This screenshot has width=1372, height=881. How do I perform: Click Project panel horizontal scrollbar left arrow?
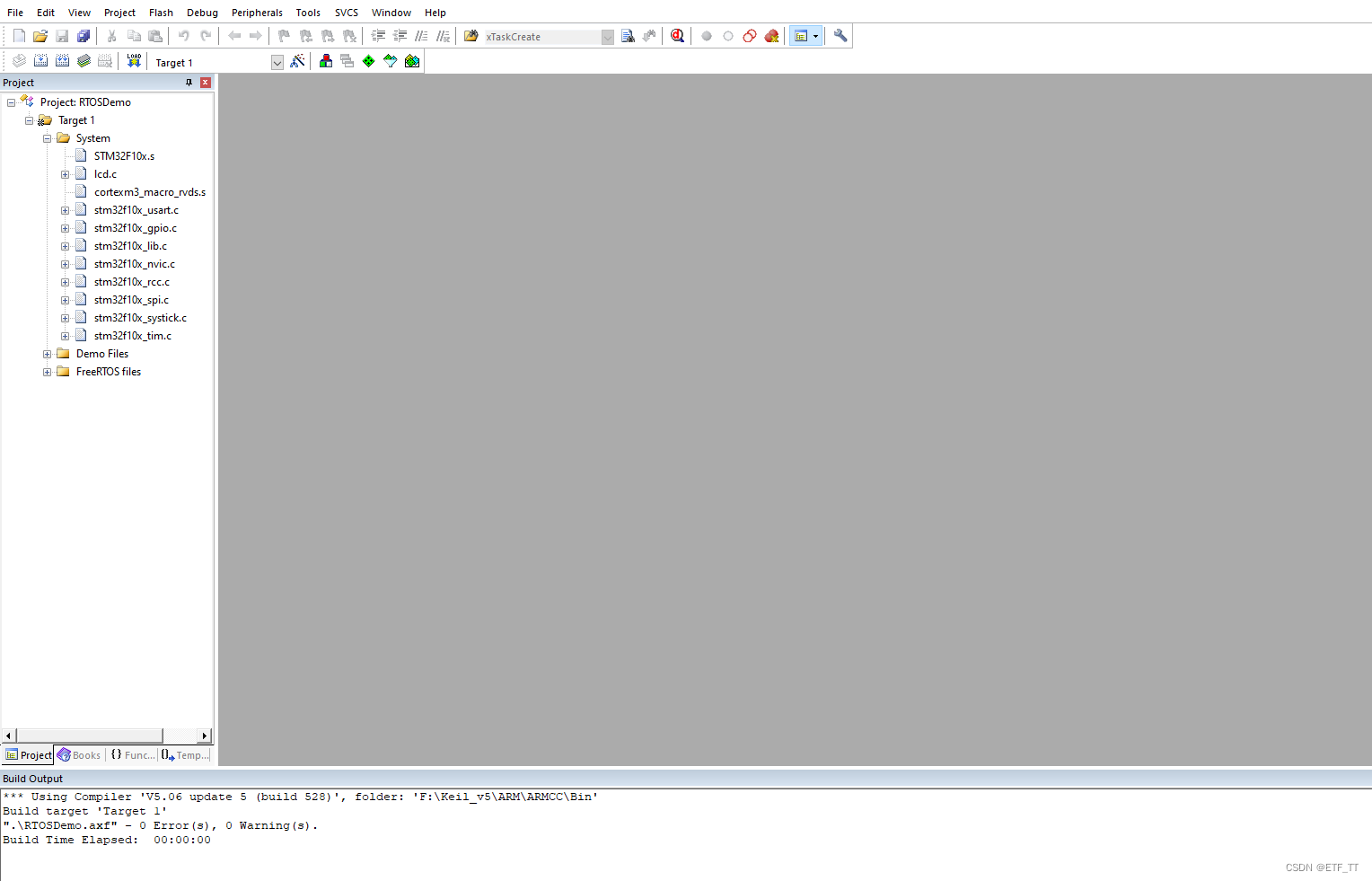pyautogui.click(x=9, y=736)
